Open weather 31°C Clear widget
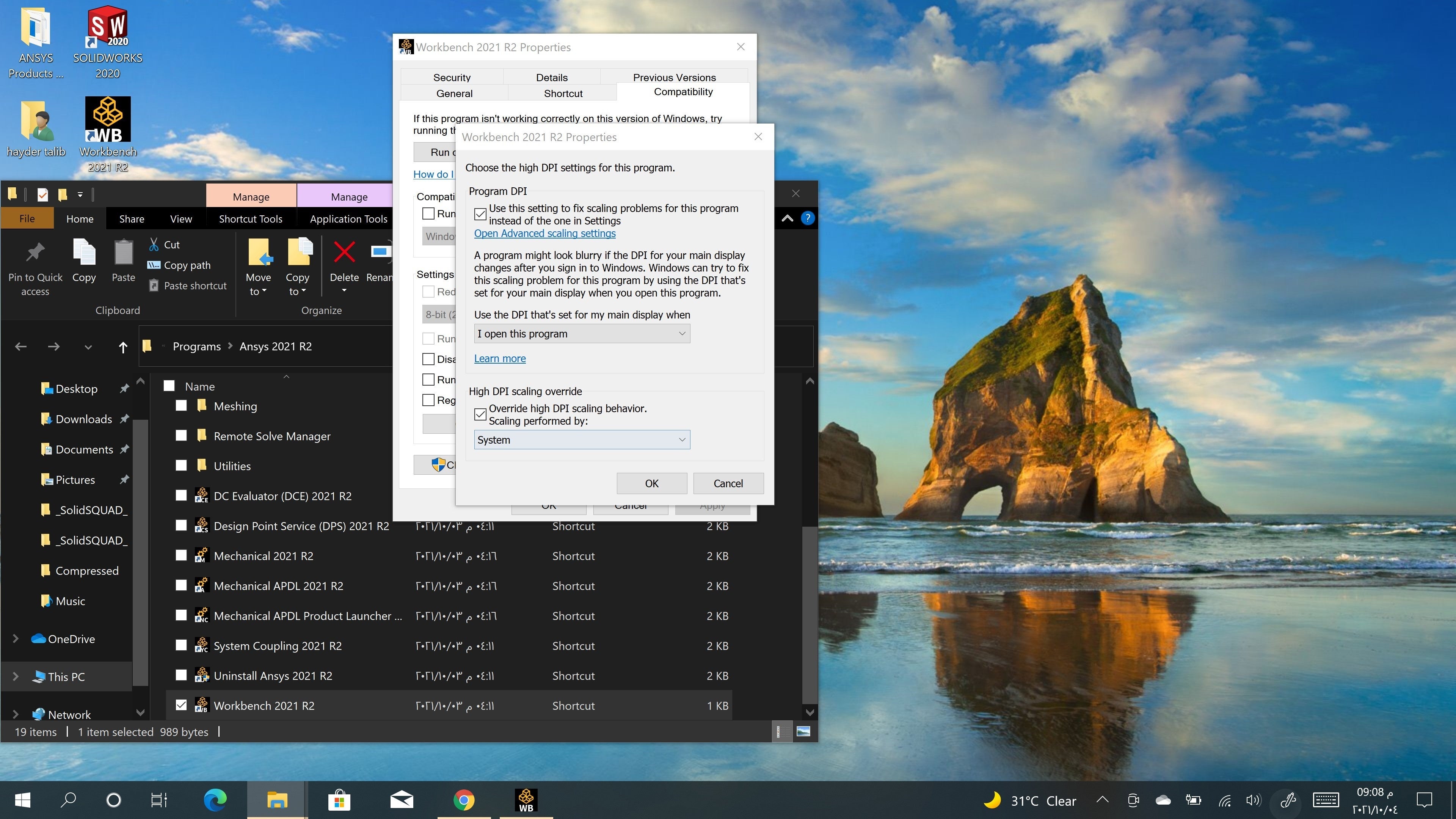The height and width of the screenshot is (819, 1456). [x=1030, y=800]
